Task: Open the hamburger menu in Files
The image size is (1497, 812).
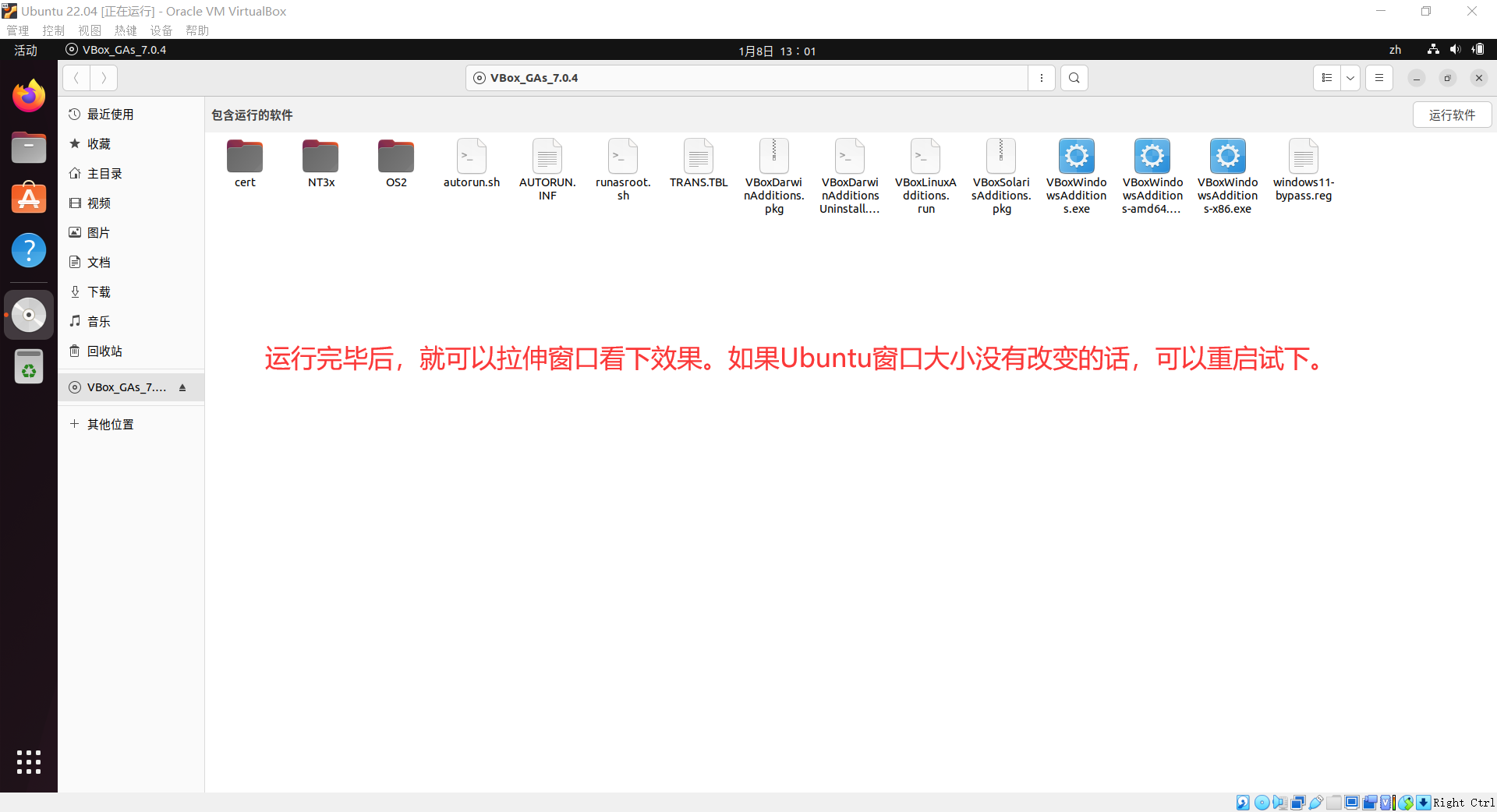Action: coord(1378,78)
